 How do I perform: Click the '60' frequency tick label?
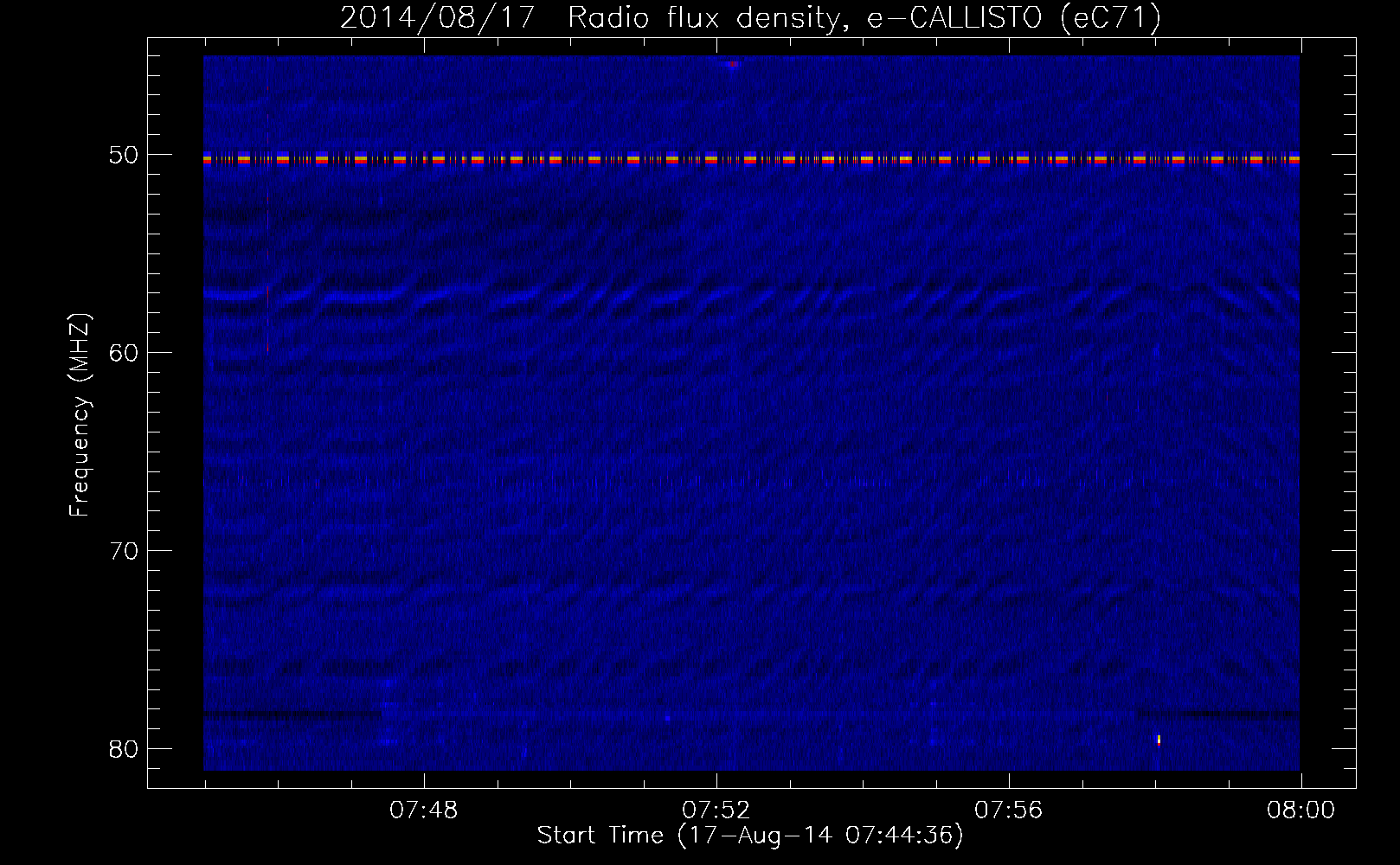point(124,353)
